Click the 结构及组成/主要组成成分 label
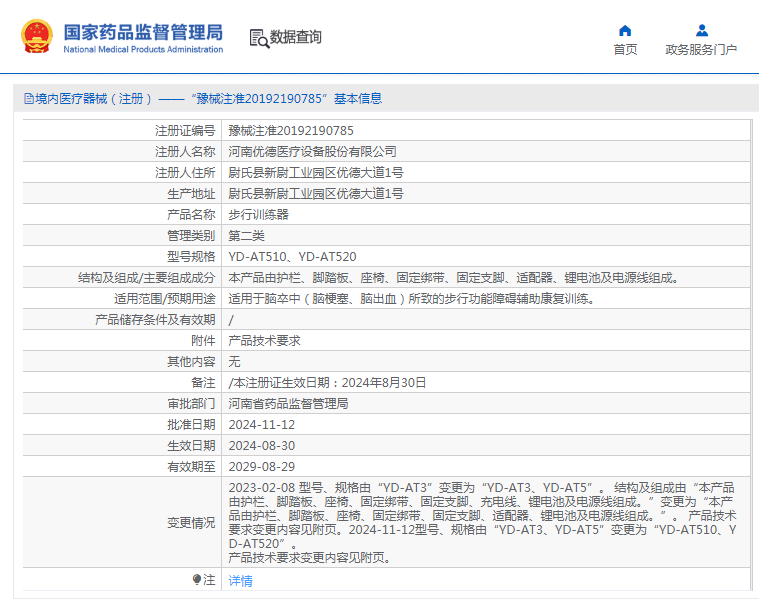This screenshot has width=759, height=600. pyautogui.click(x=147, y=278)
